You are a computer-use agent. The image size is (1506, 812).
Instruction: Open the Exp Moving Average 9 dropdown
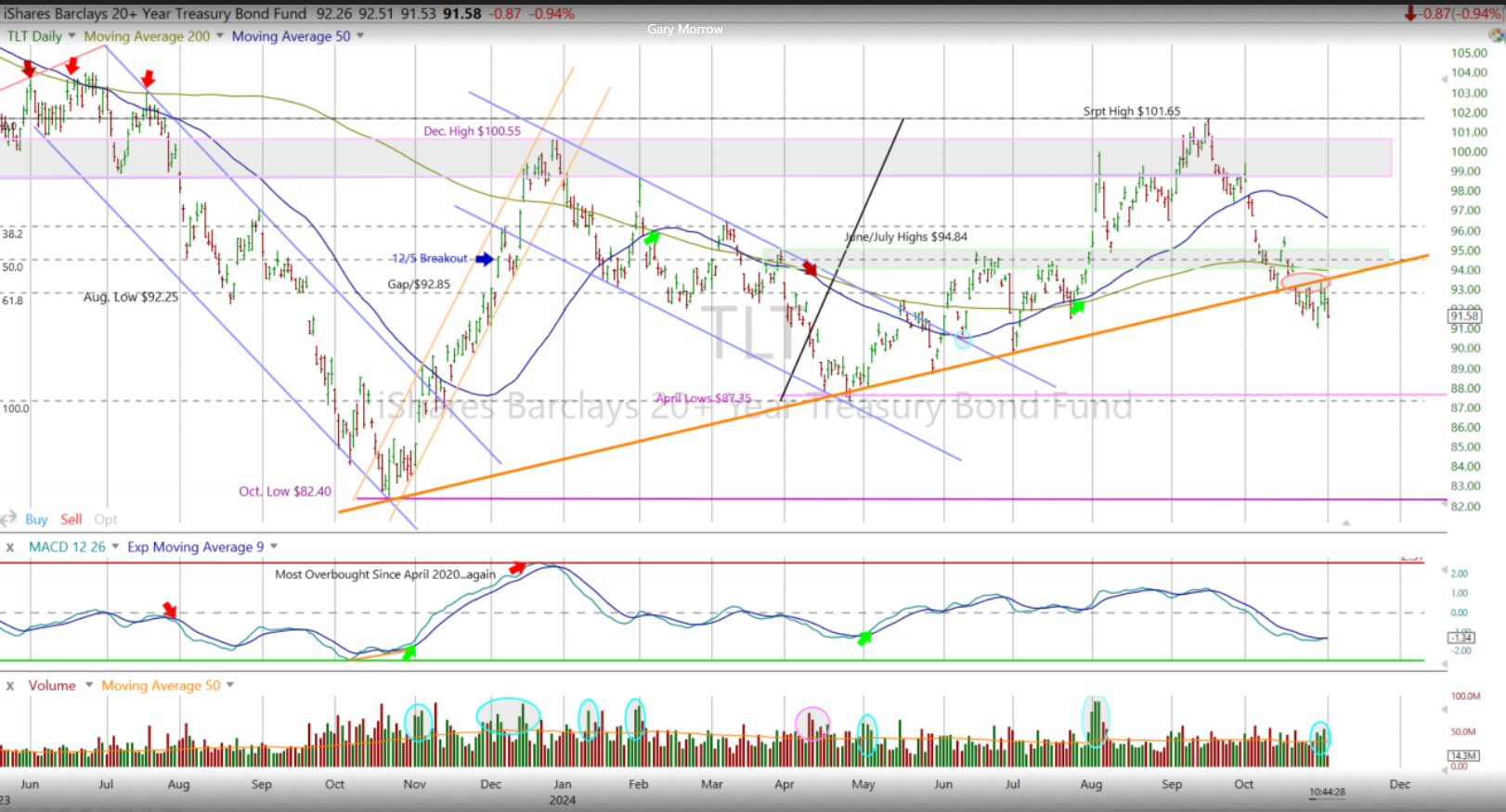[x=274, y=547]
